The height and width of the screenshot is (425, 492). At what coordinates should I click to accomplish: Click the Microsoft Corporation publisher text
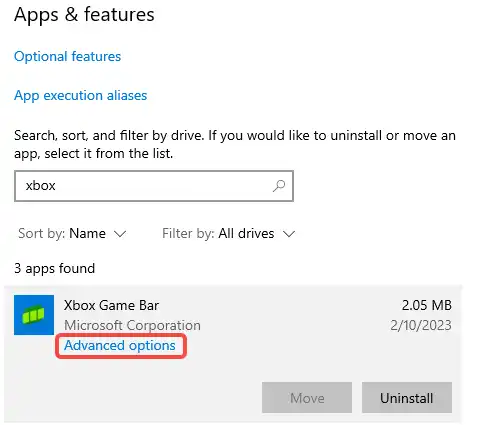coord(132,325)
